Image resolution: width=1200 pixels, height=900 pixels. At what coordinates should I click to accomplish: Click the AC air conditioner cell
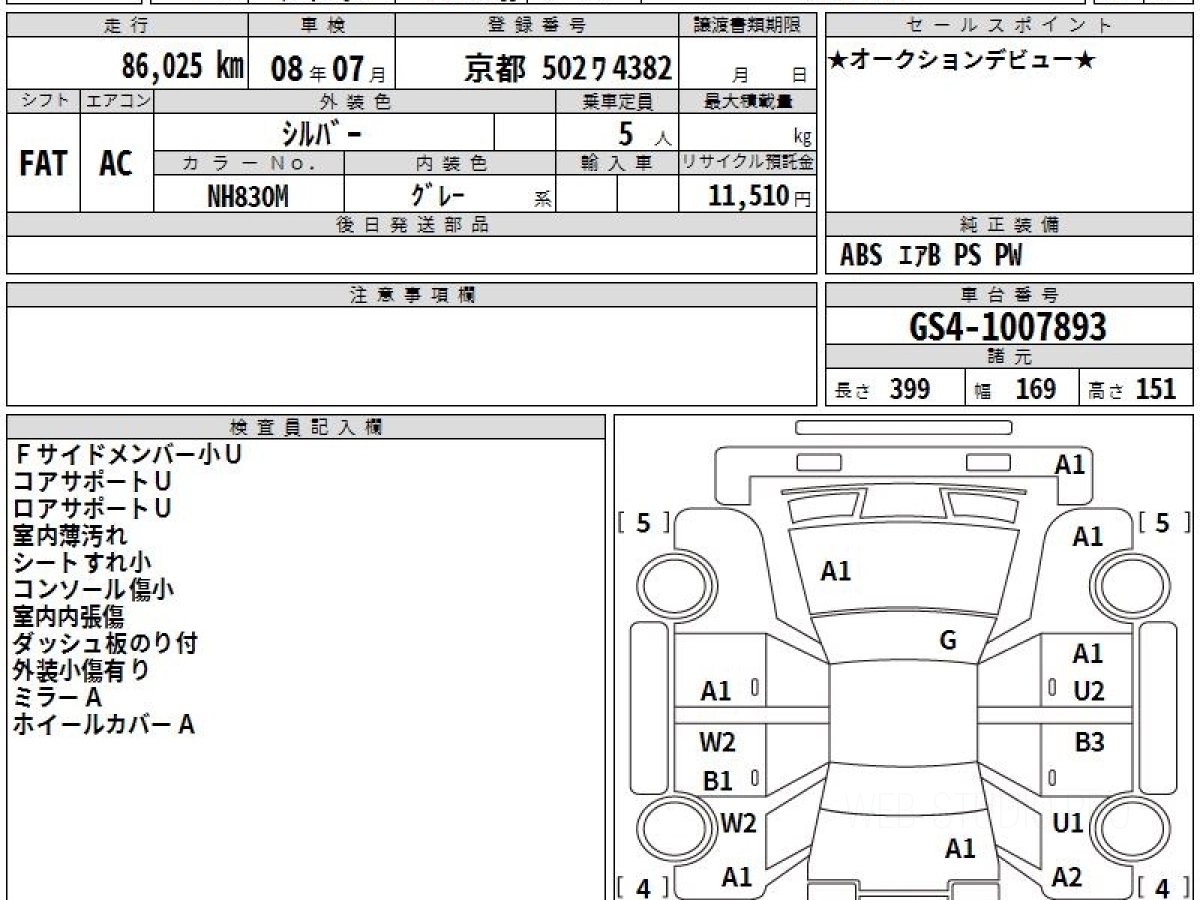tap(116, 164)
